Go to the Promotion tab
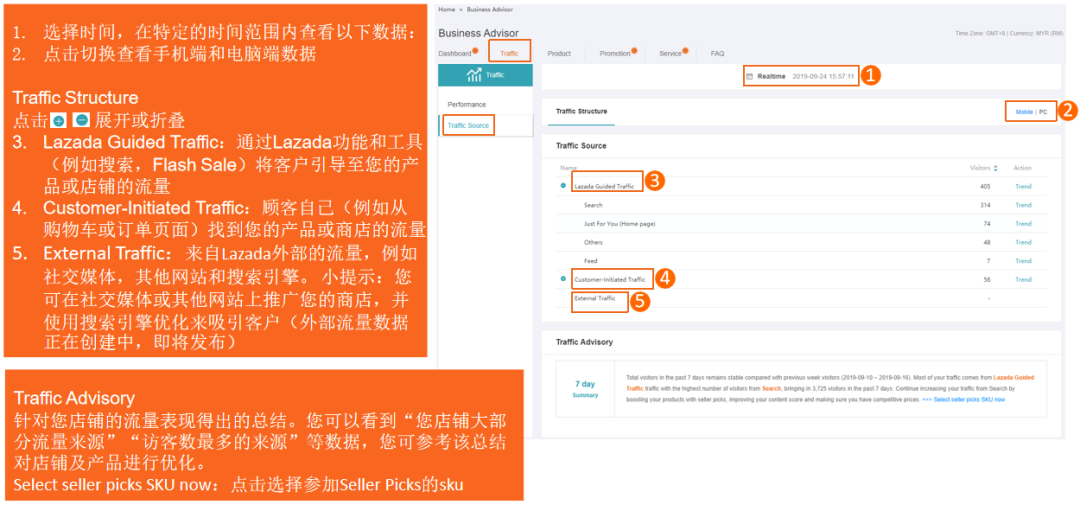 tap(617, 53)
